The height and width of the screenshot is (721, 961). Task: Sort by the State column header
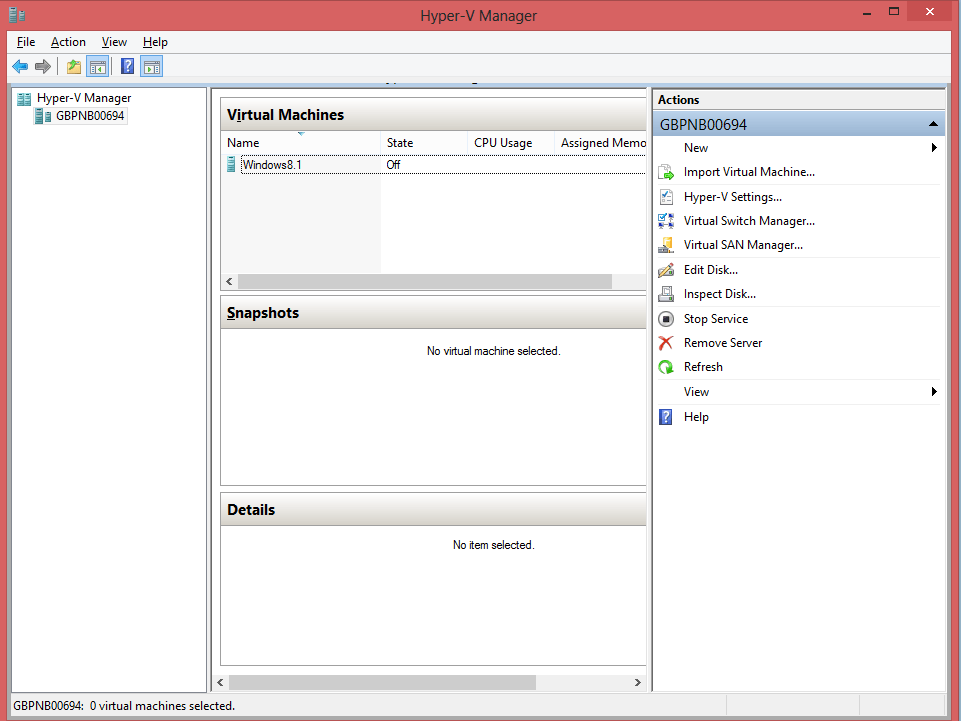pyautogui.click(x=424, y=143)
